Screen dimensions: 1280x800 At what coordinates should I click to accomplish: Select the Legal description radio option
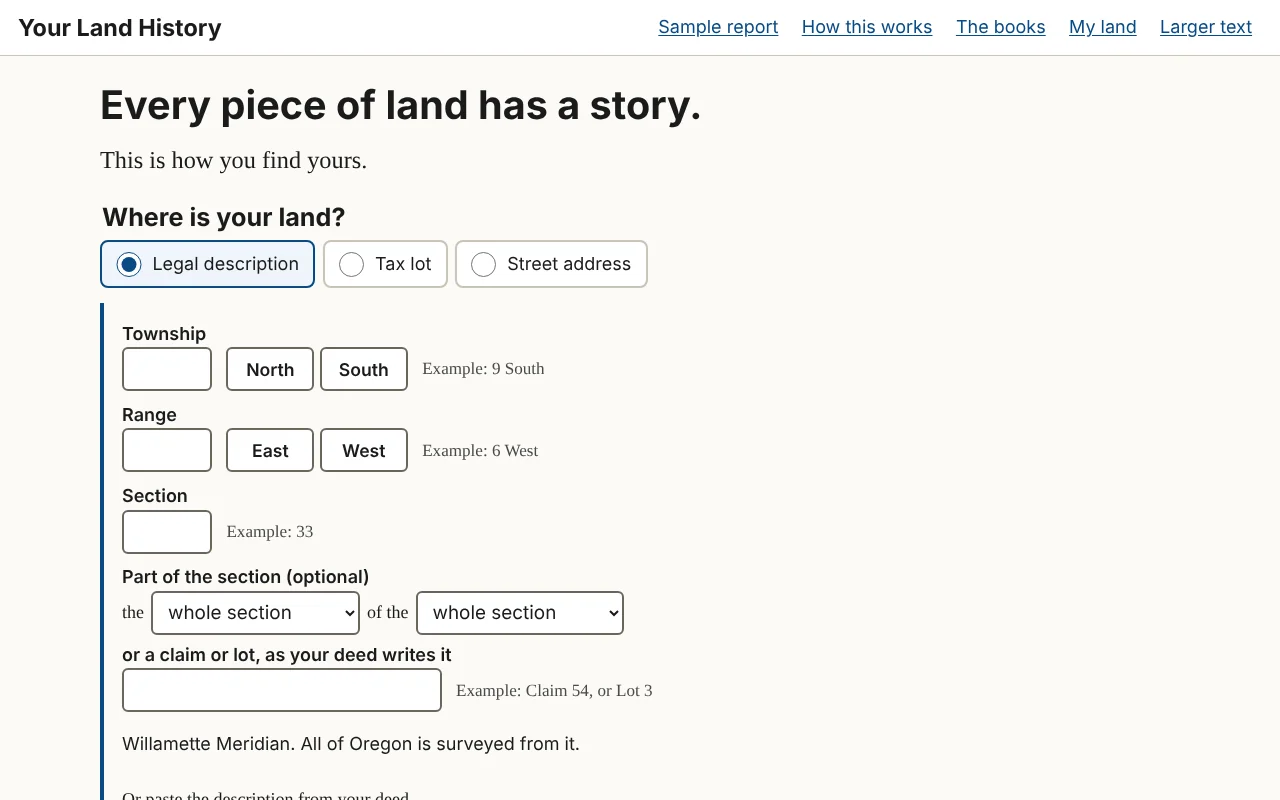207,264
